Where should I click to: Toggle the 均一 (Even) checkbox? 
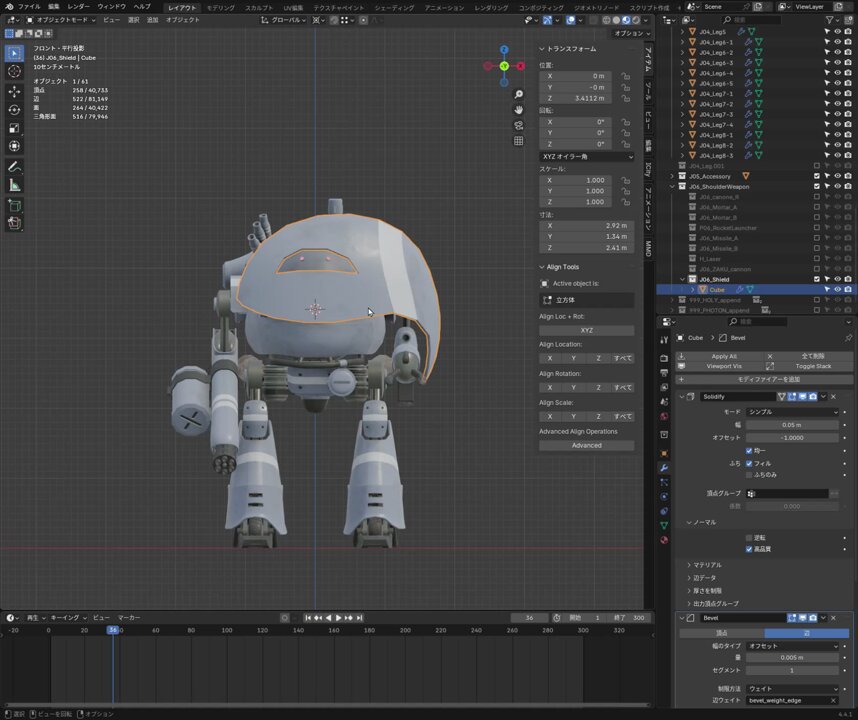click(749, 451)
